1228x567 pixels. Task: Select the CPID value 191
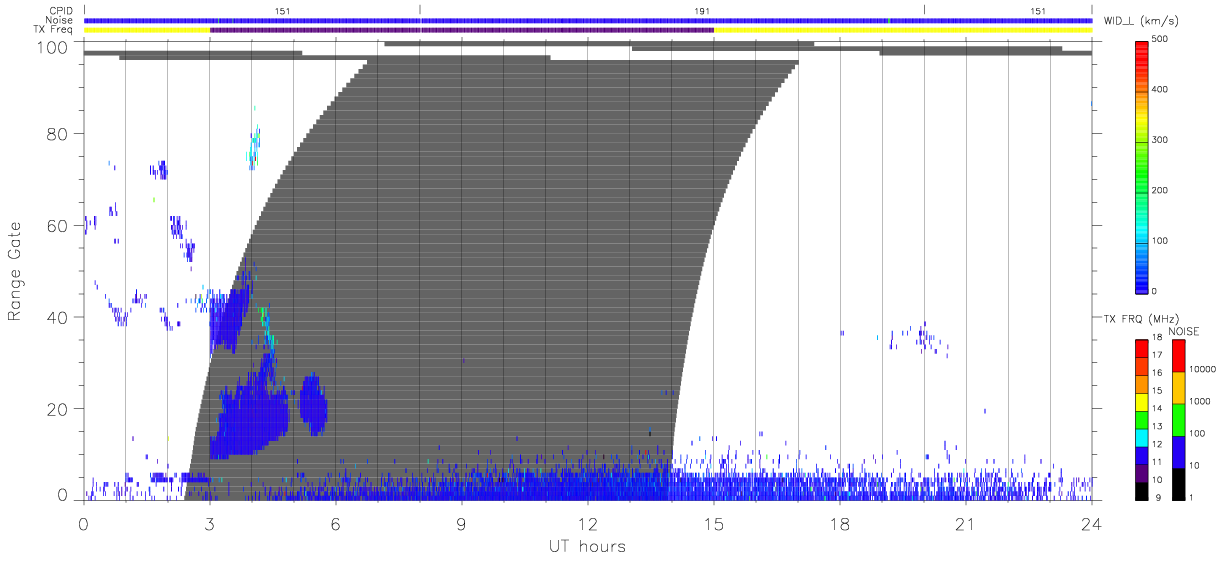(702, 11)
